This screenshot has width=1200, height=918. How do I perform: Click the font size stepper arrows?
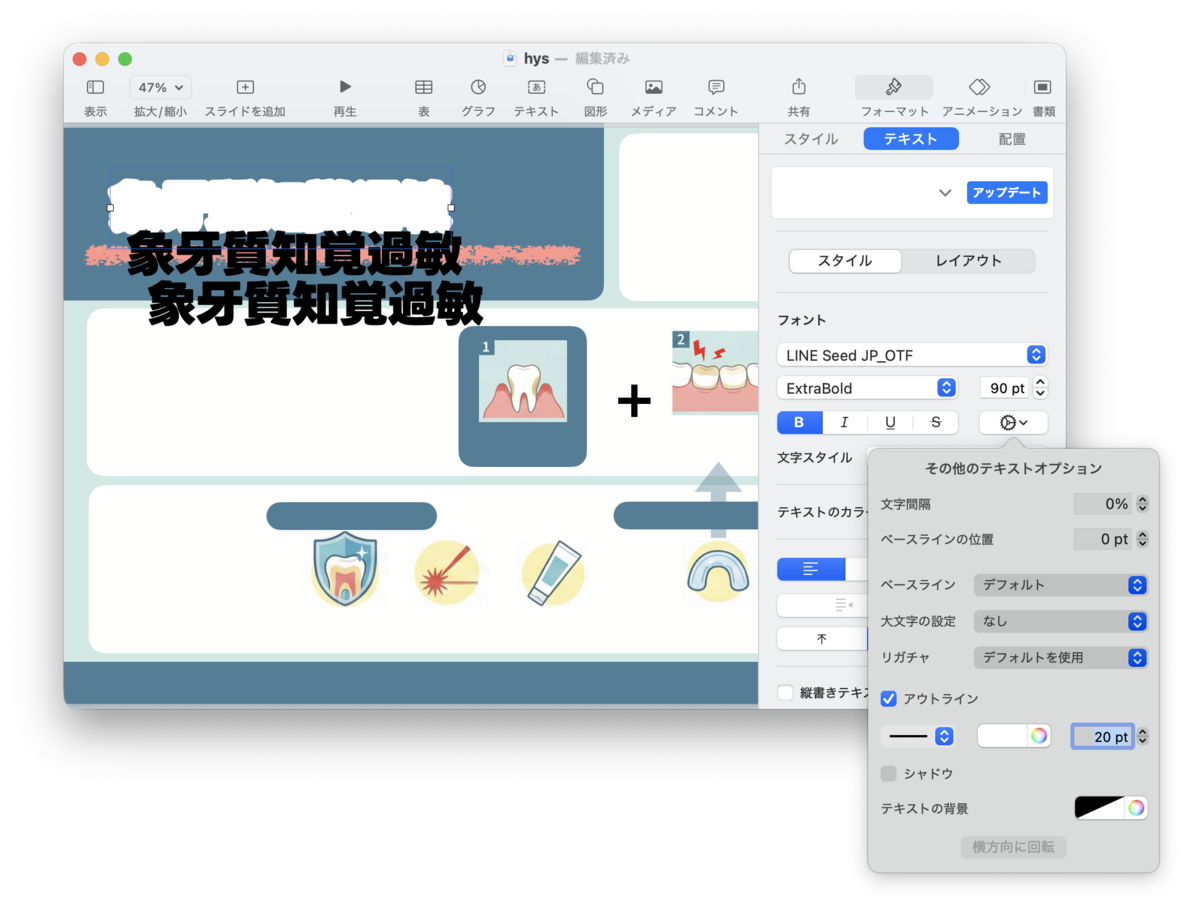pyautogui.click(x=1040, y=388)
